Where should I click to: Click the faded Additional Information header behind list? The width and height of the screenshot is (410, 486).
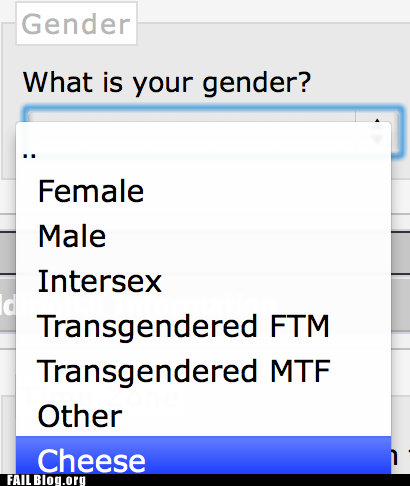pos(137,305)
